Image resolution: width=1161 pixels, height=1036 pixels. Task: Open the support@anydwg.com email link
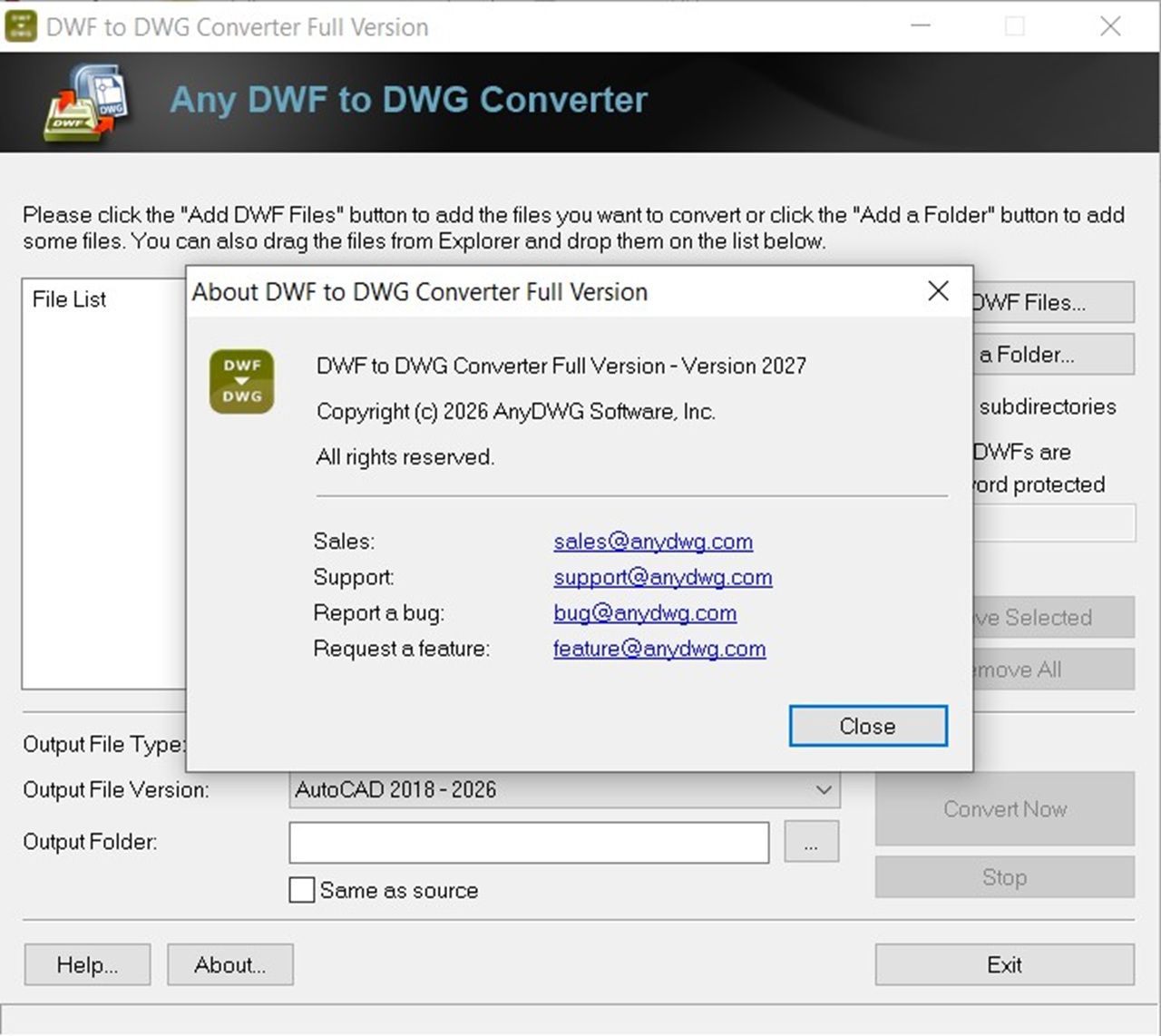[663, 578]
